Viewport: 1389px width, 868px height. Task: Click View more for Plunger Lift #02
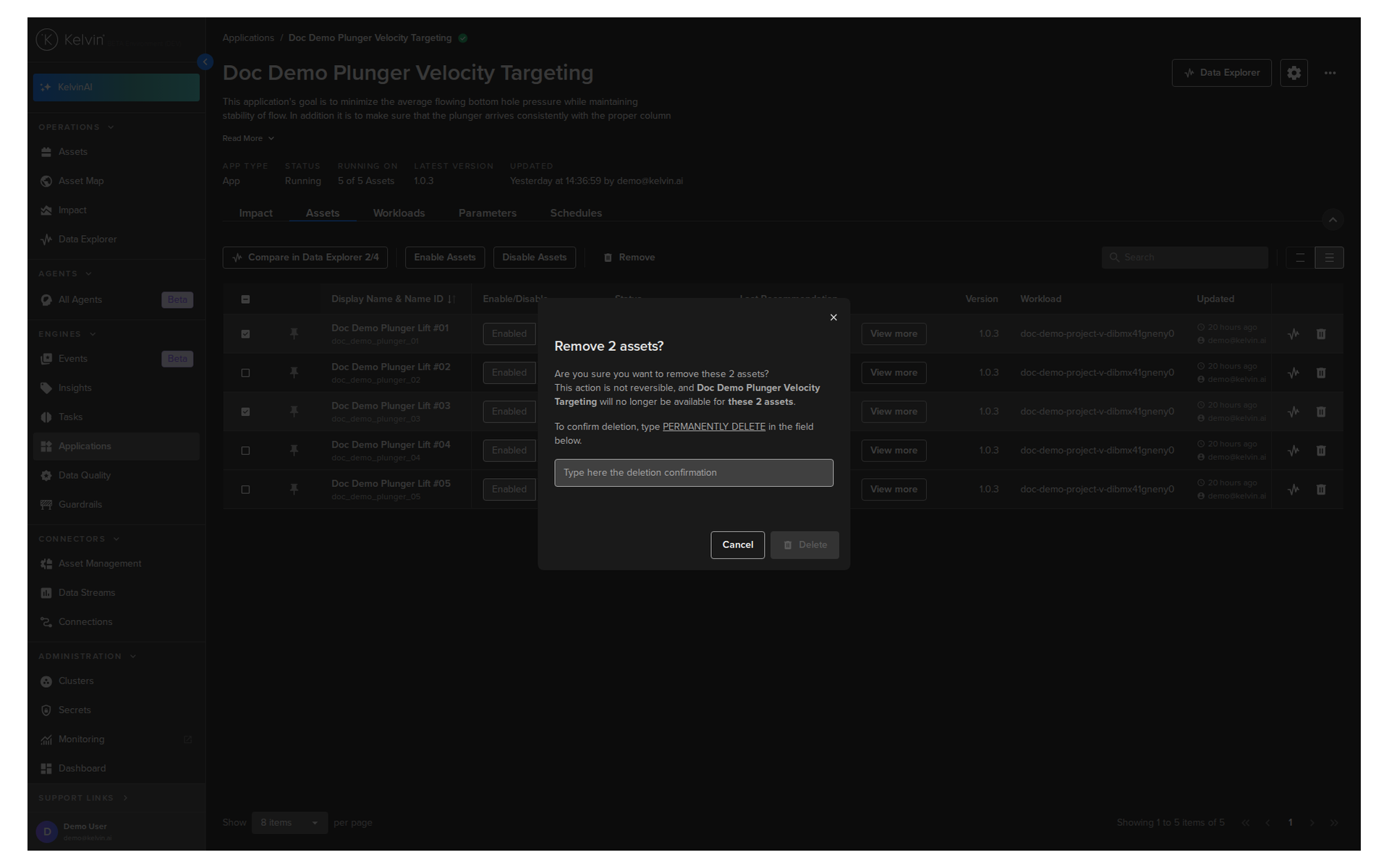[893, 373]
